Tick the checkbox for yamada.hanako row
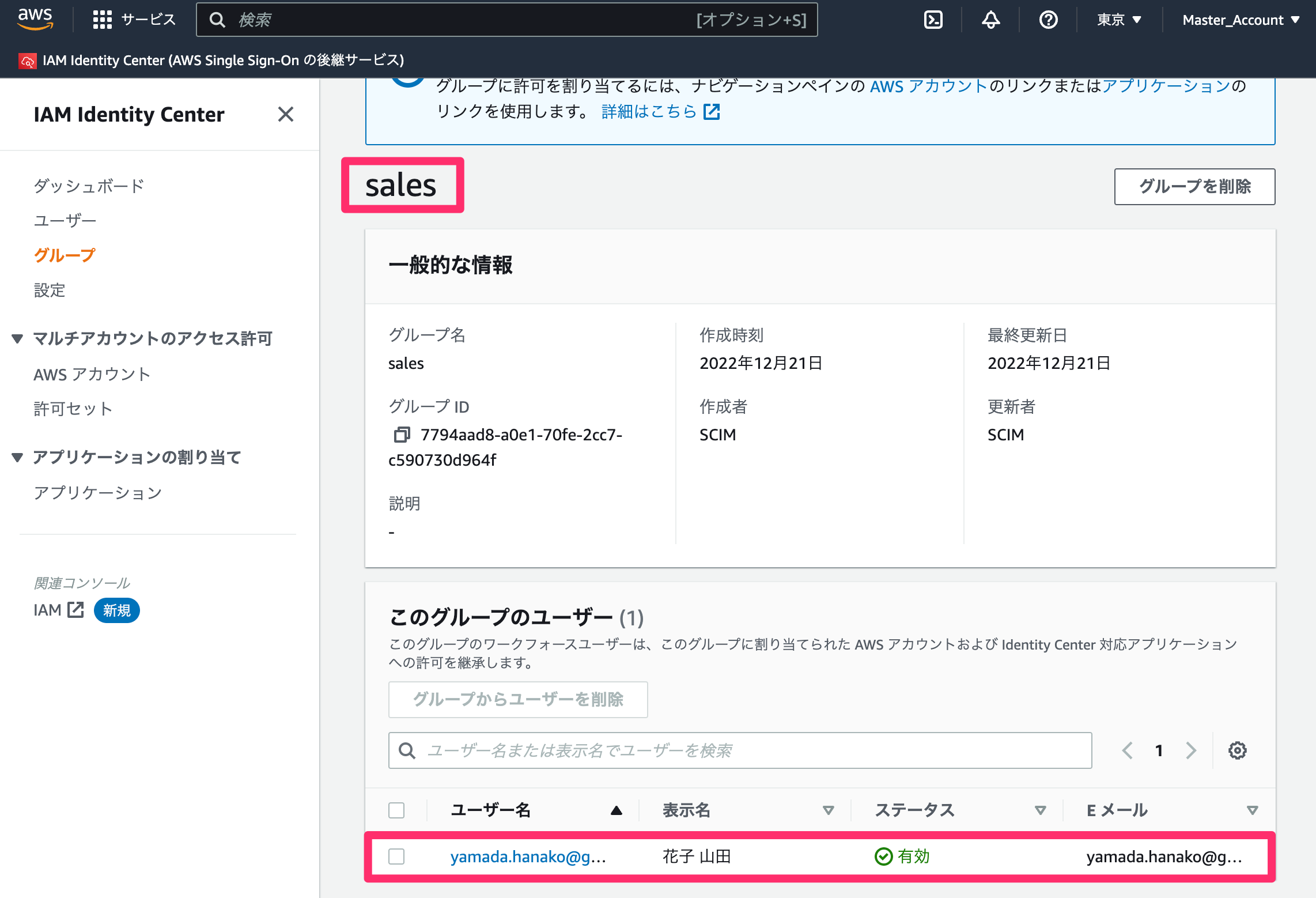The width and height of the screenshot is (1316, 898). (396, 857)
